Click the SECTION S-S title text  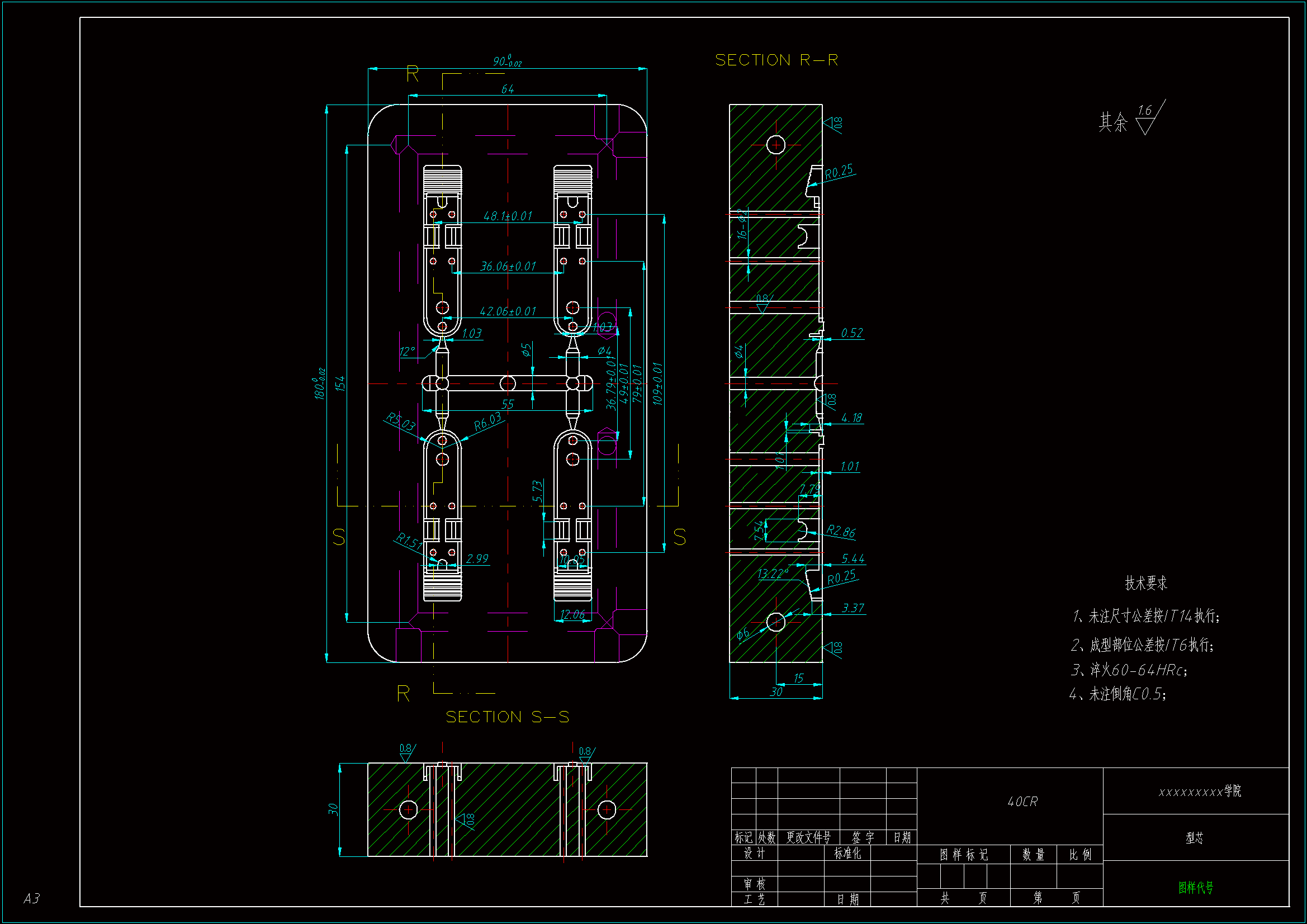click(x=507, y=717)
